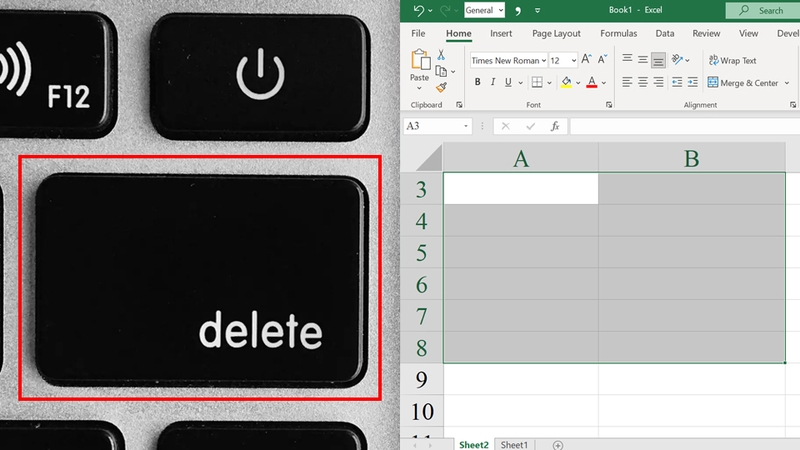Toggle Italic formatting
This screenshot has height=450, width=800.
(x=493, y=82)
